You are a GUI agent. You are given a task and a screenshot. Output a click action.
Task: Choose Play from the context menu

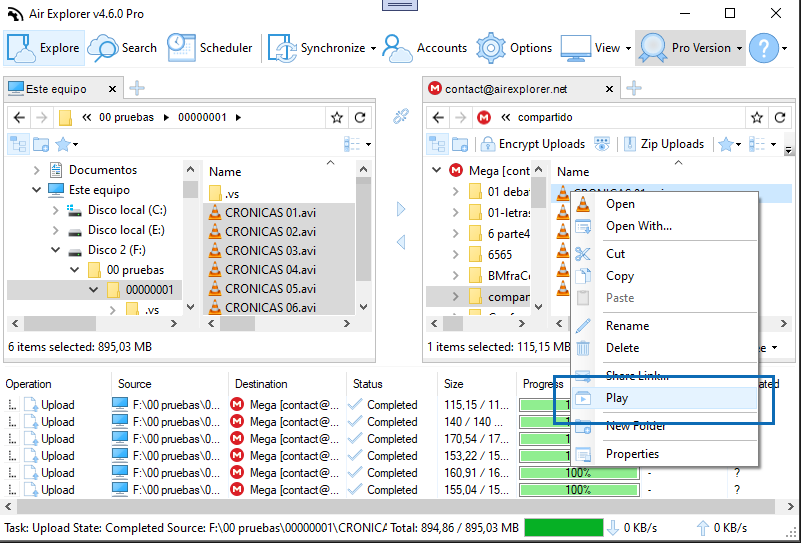[664, 398]
